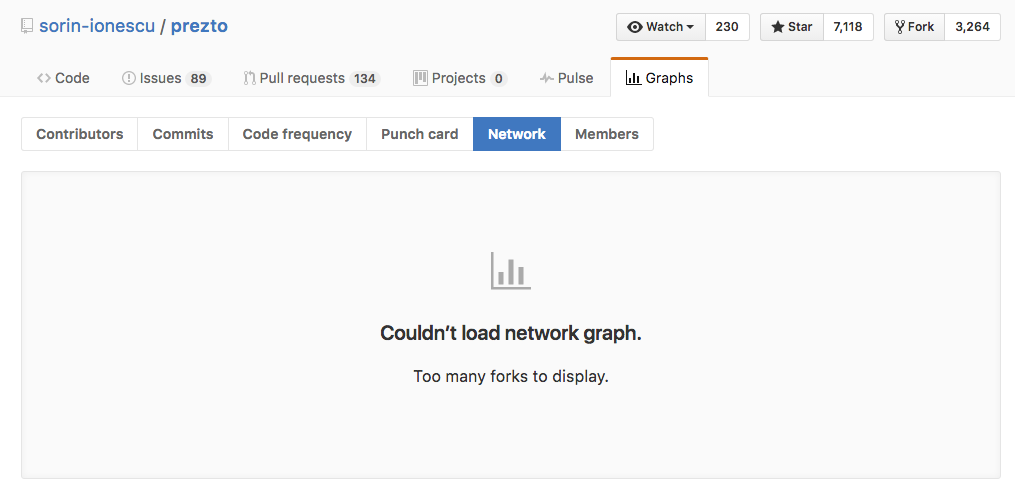The image size is (1015, 494).
Task: Switch to the Issues tab
Action: click(166, 78)
